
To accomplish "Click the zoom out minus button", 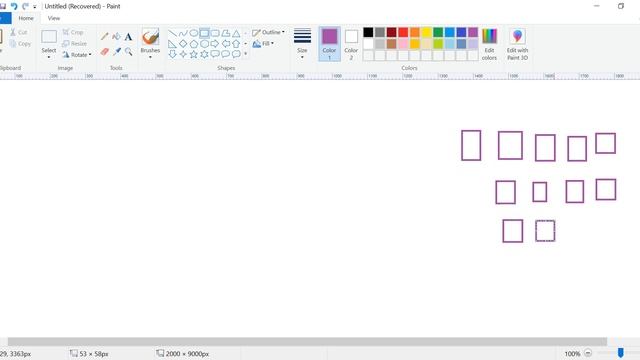I will [588, 353].
